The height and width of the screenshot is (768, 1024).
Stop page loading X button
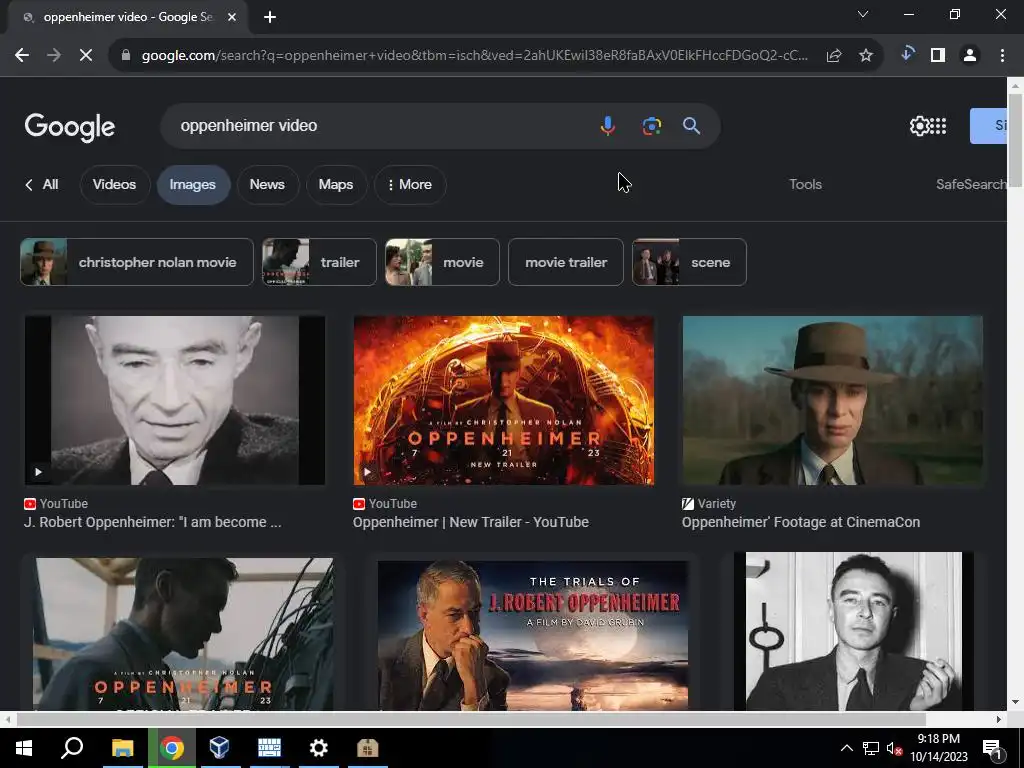tap(86, 56)
